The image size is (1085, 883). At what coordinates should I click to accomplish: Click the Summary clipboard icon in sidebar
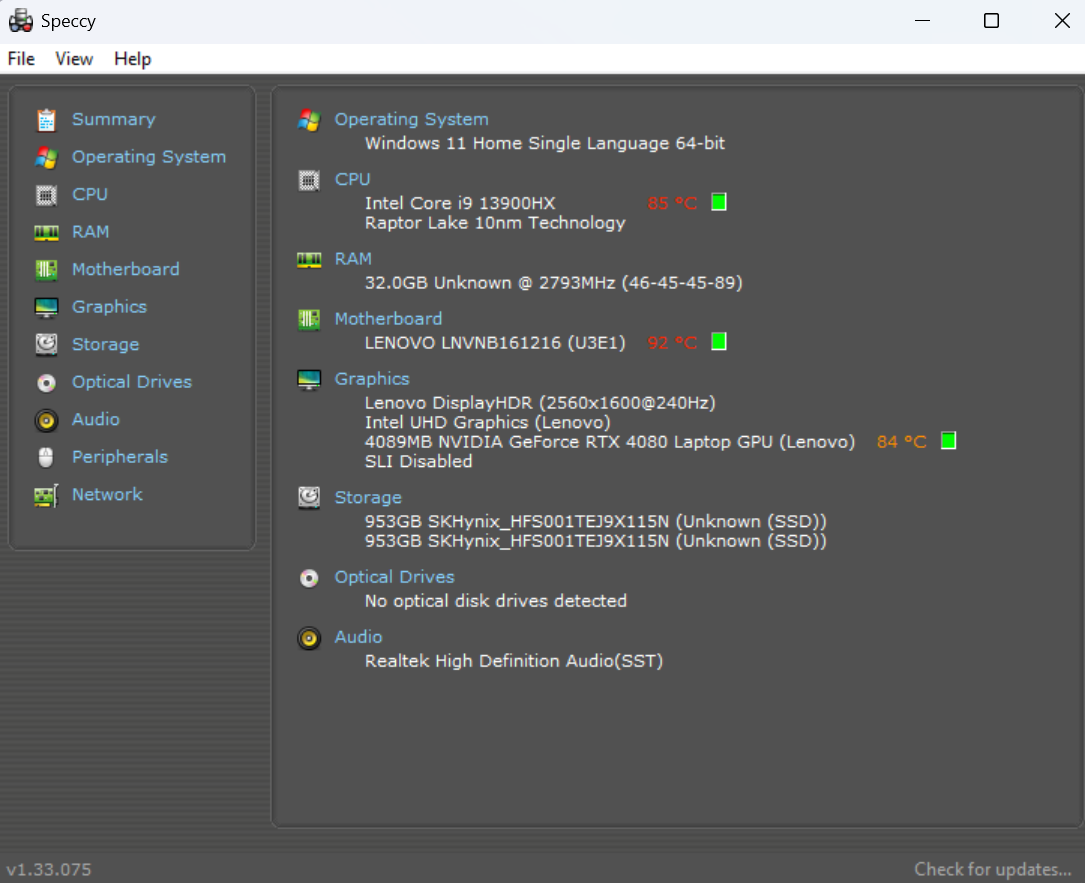pos(46,120)
